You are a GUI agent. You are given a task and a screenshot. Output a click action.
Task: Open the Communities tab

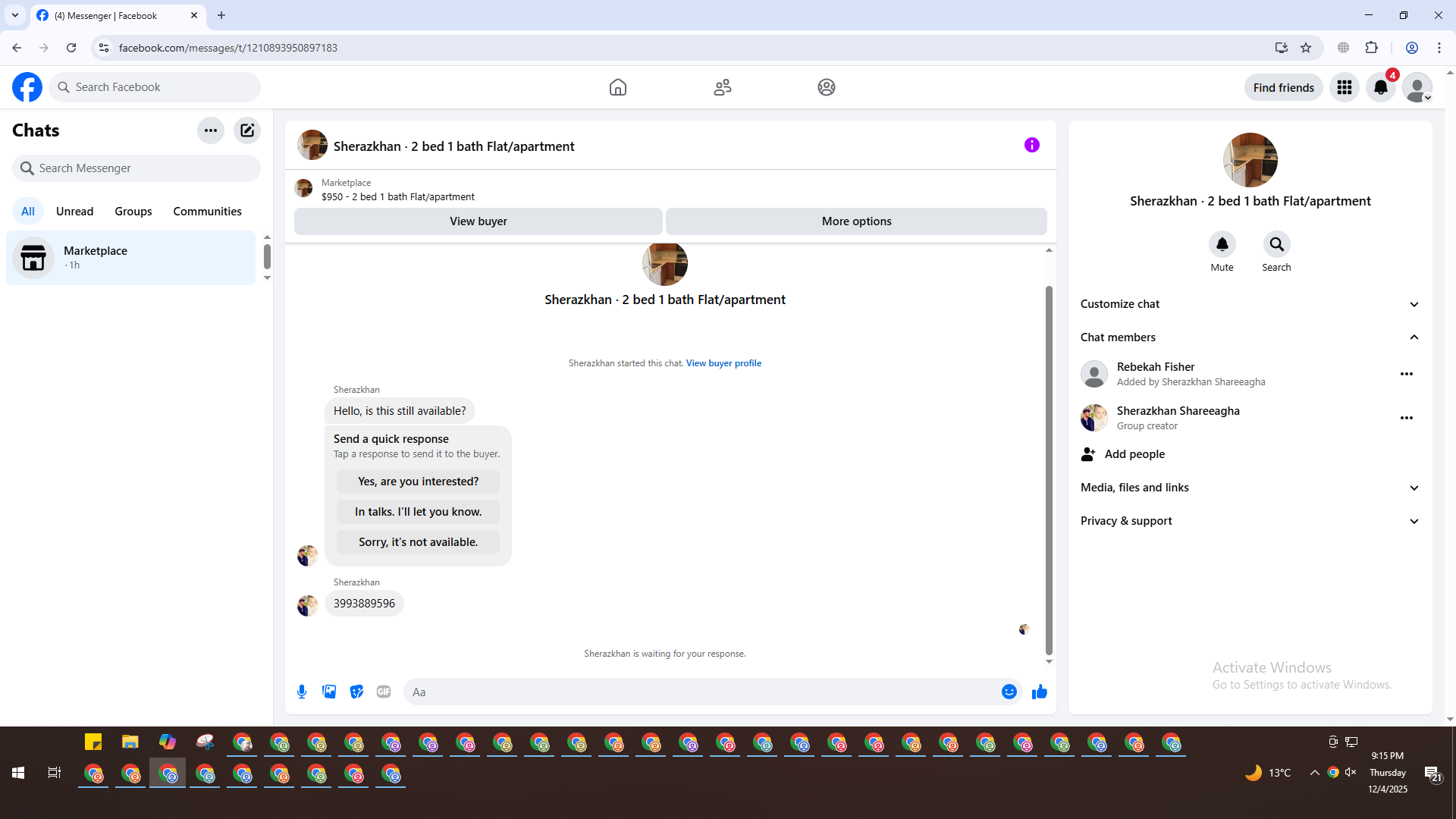[207, 212]
